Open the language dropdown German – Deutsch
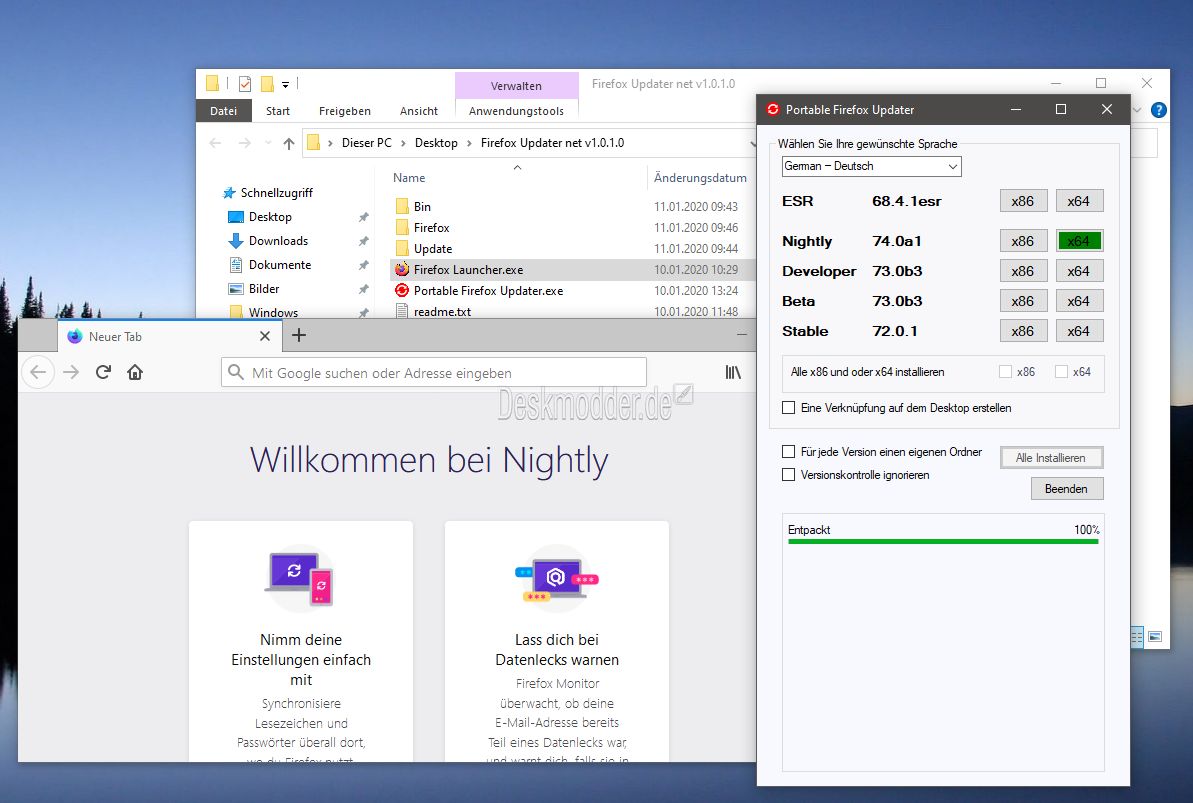 (x=872, y=166)
